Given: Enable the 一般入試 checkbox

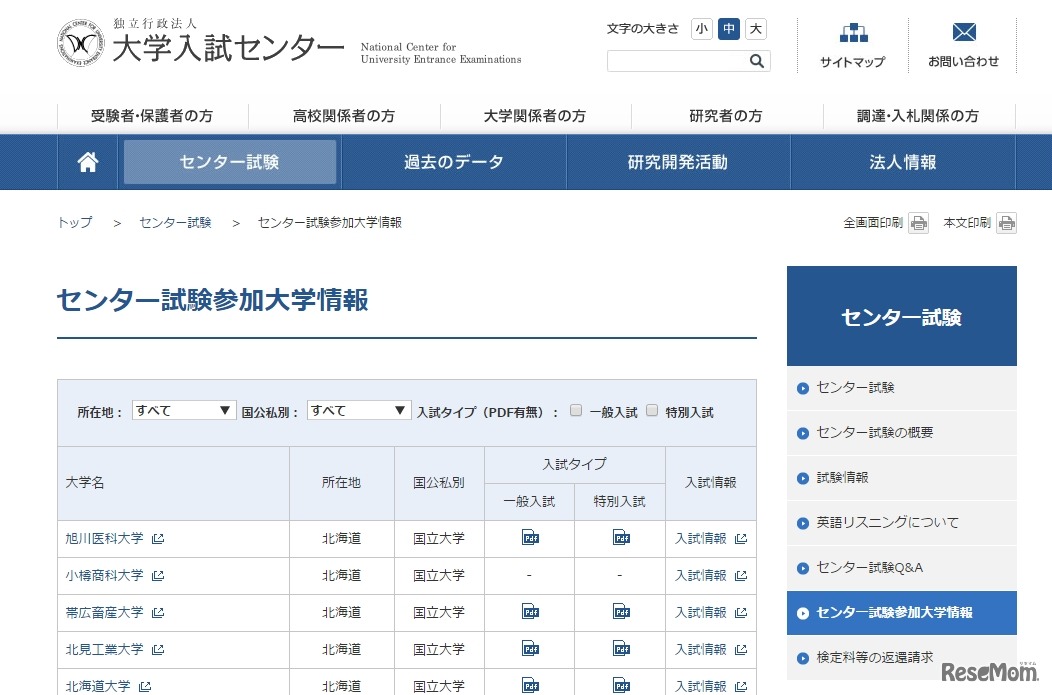Looking at the screenshot, I should (x=576, y=410).
